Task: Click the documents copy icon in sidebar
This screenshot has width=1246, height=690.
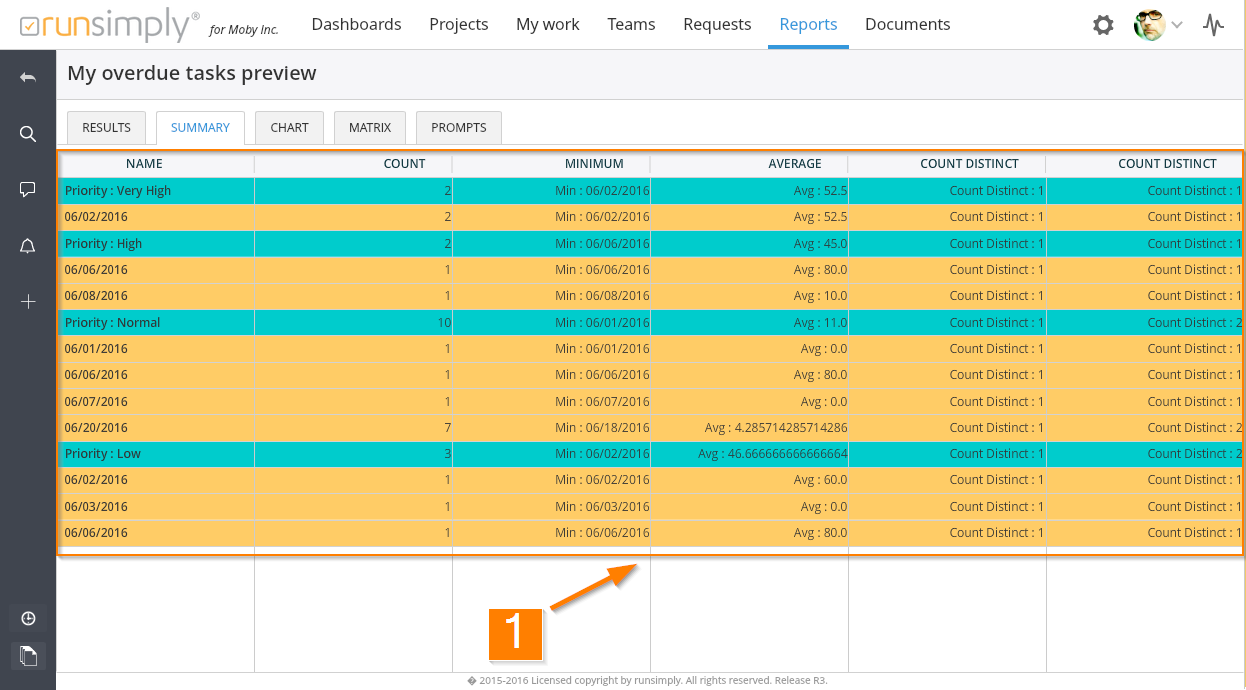Action: [x=28, y=656]
